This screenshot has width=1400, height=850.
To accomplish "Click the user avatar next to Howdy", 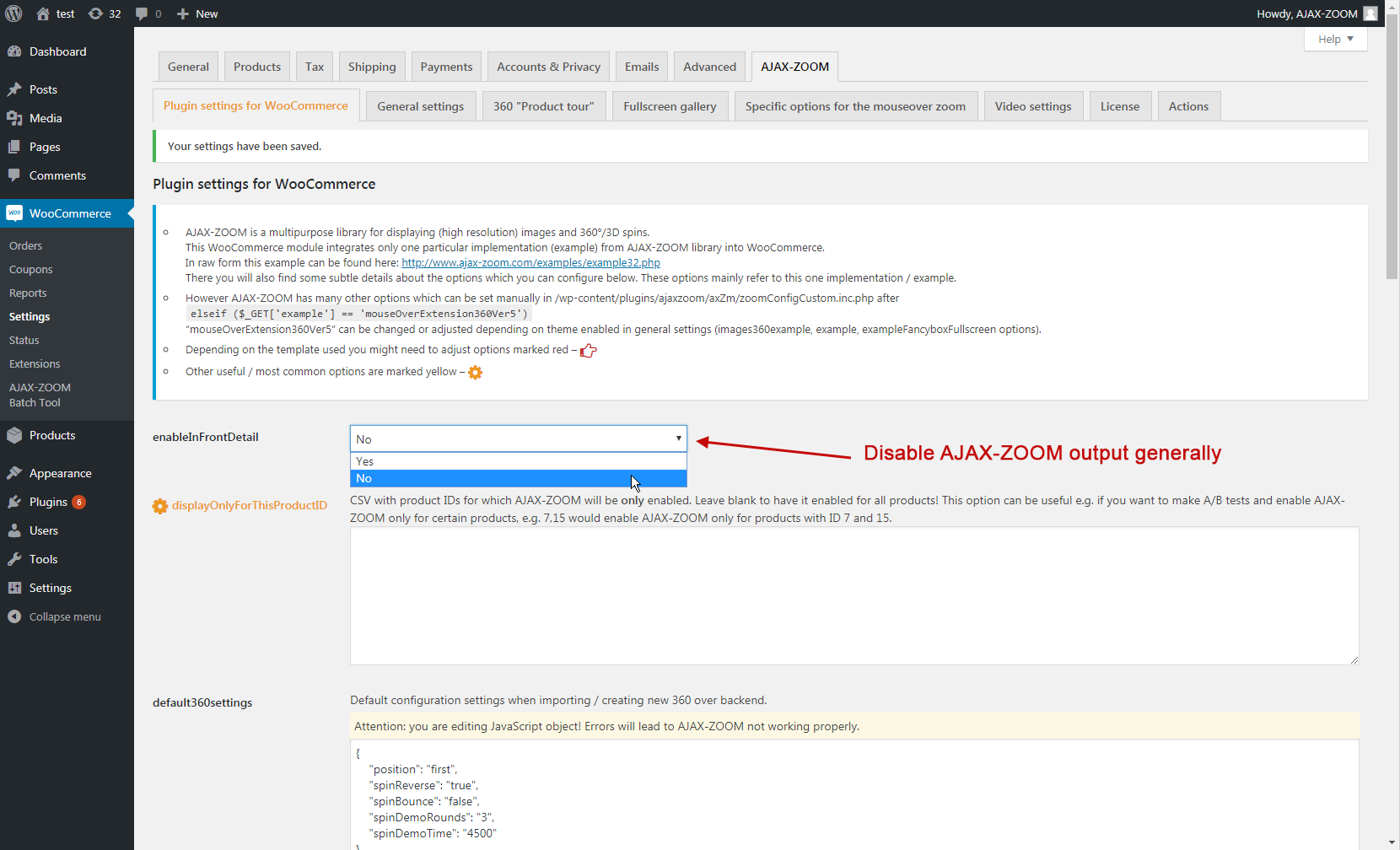I will pos(1370,13).
